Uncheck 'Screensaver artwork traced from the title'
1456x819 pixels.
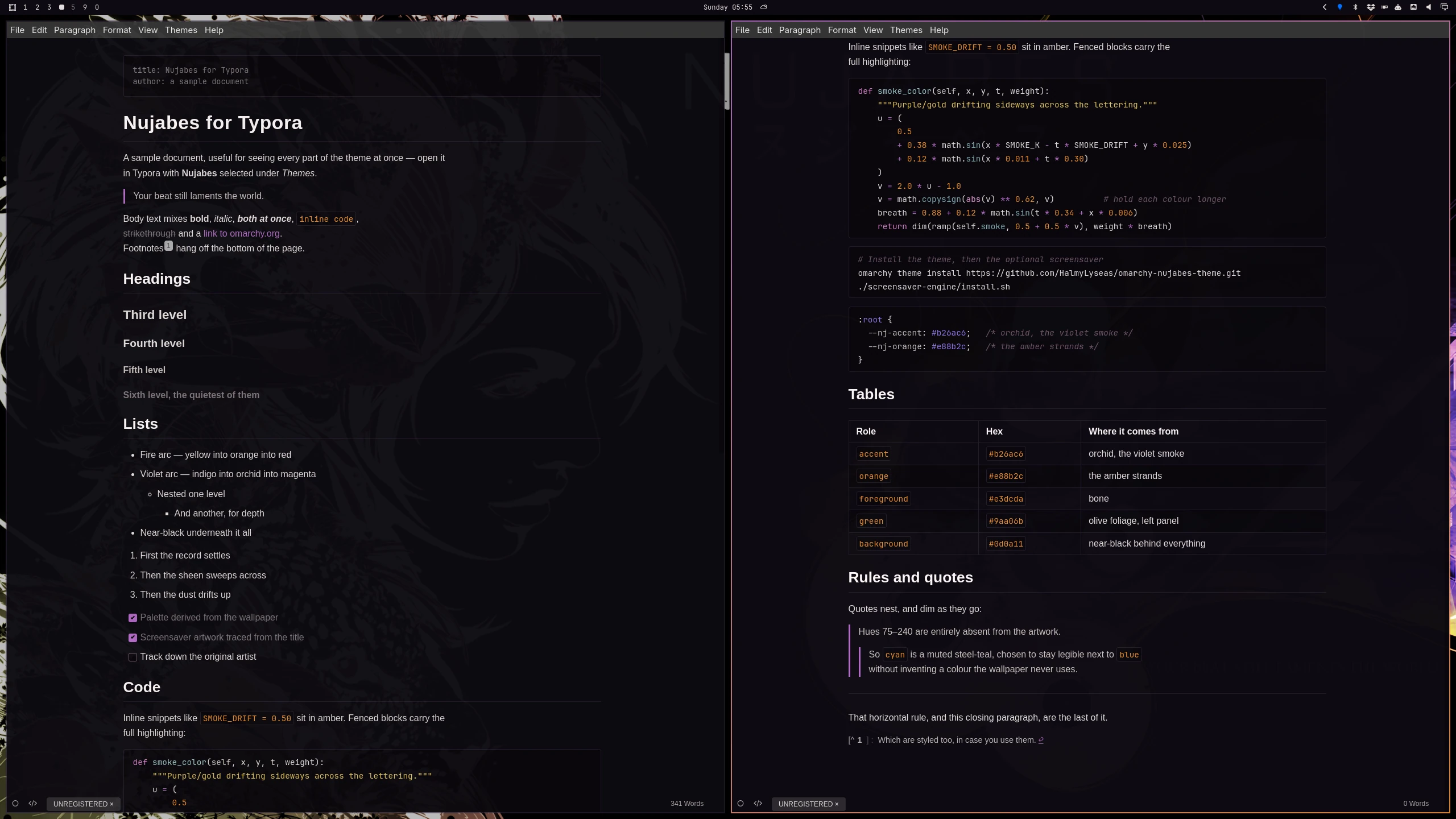(x=133, y=638)
